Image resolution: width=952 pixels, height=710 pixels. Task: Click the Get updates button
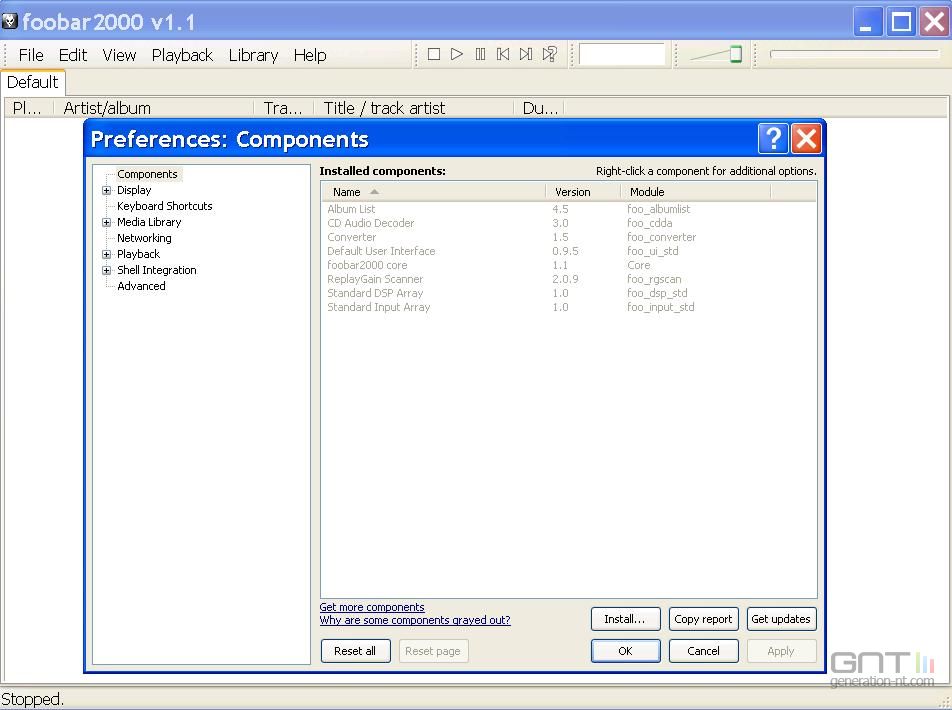point(781,619)
